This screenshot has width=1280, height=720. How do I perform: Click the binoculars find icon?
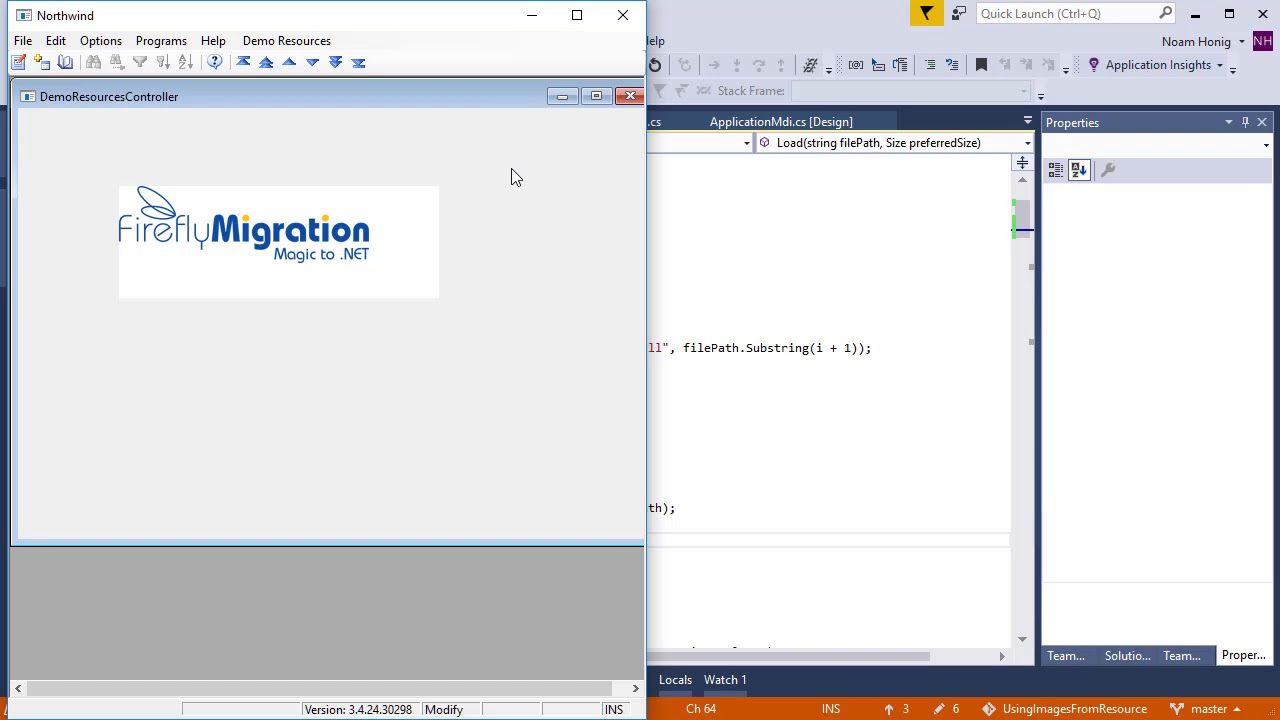coord(93,62)
